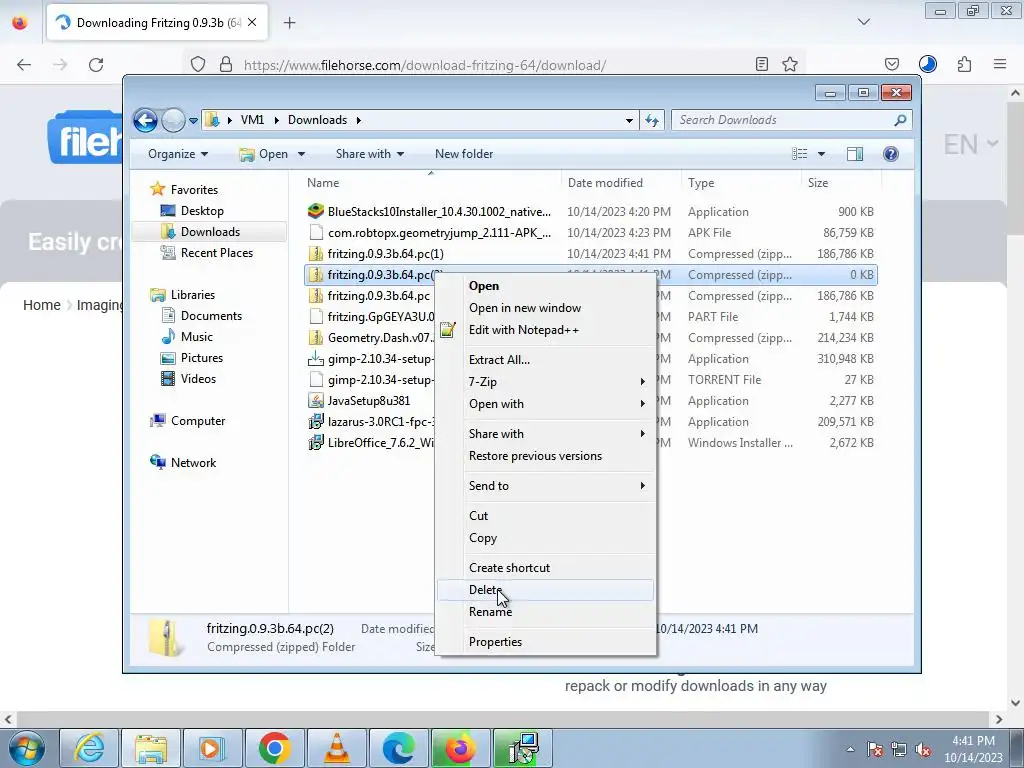Click the Explorer forward navigation arrow
Screen dimensions: 1024x768
click(x=173, y=120)
